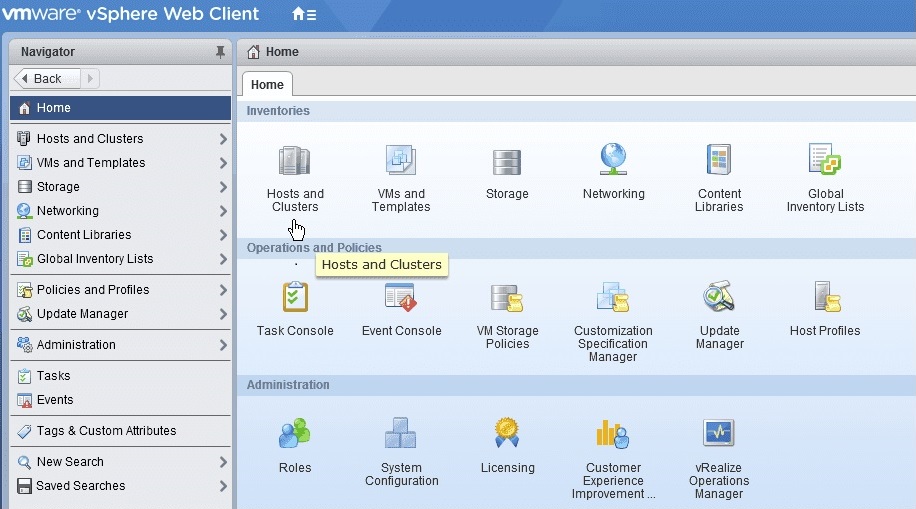916x509 pixels.
Task: Click the Storage inventory icon
Action: click(507, 161)
